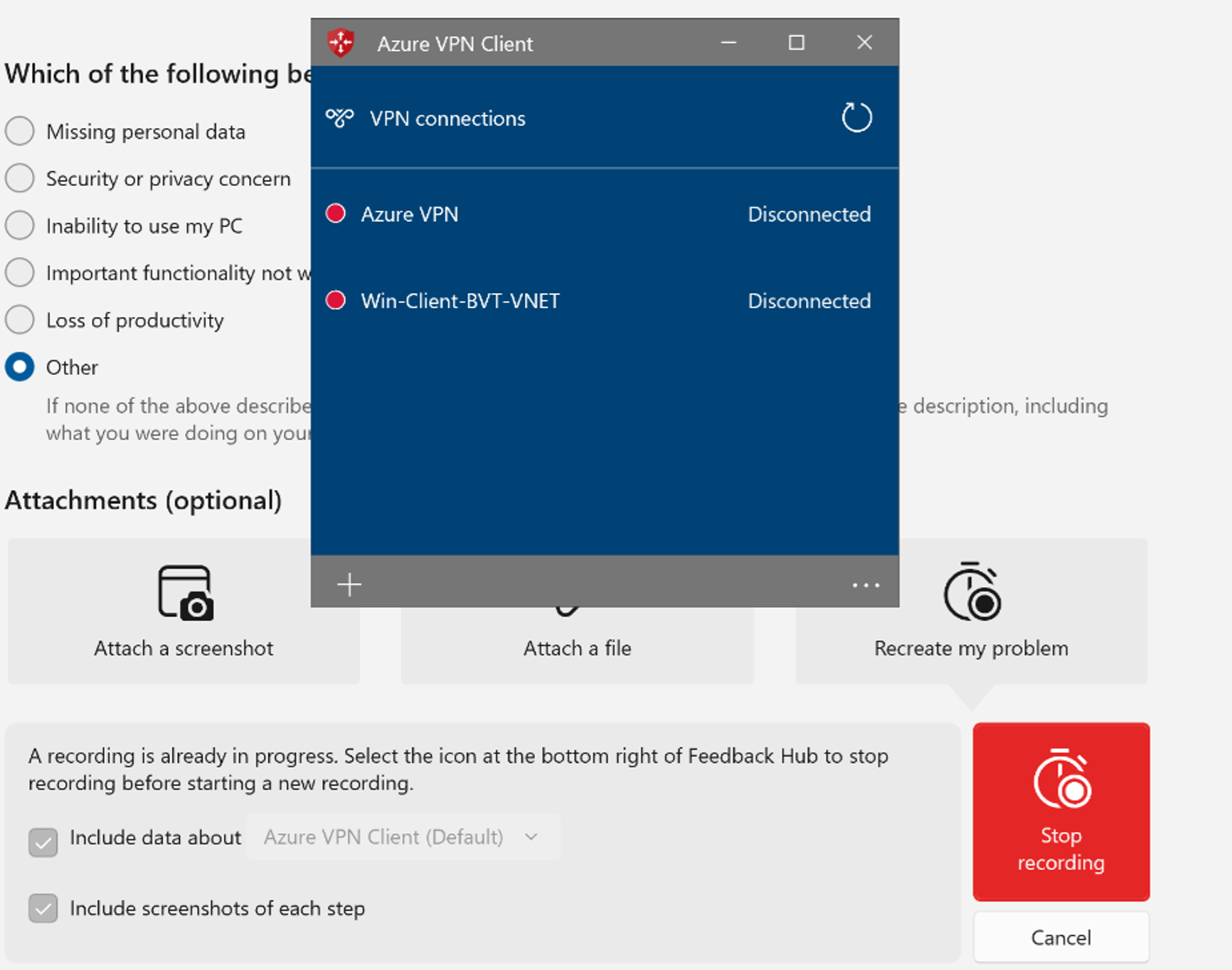Open the more options ellipsis menu
Viewport: 1232px width, 970px height.
click(x=866, y=585)
